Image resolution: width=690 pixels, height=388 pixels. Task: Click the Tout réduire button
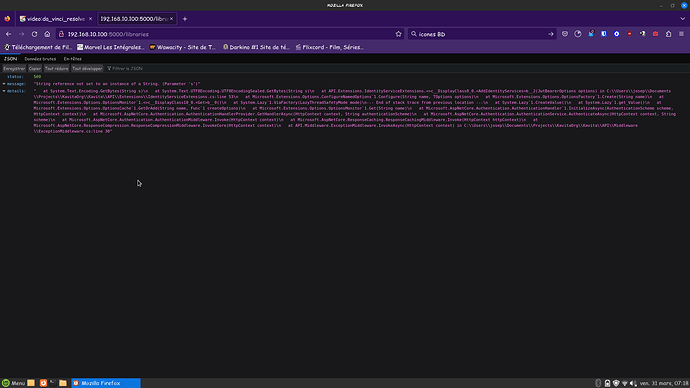[56, 69]
